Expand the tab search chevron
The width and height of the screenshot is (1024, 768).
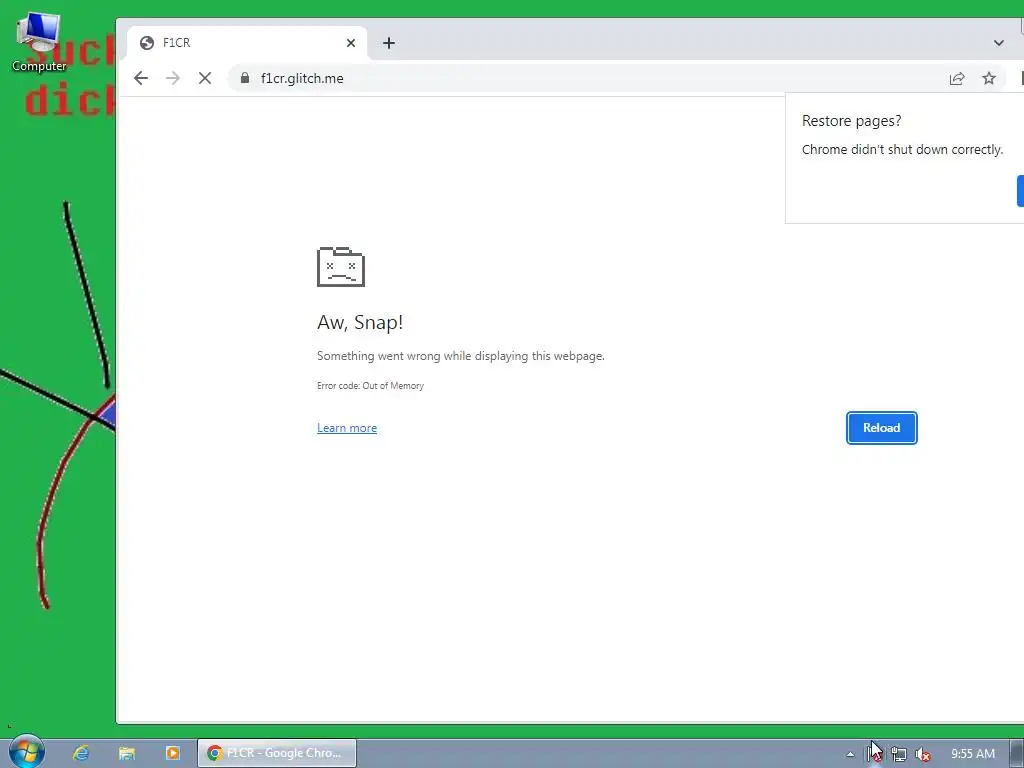click(x=999, y=43)
